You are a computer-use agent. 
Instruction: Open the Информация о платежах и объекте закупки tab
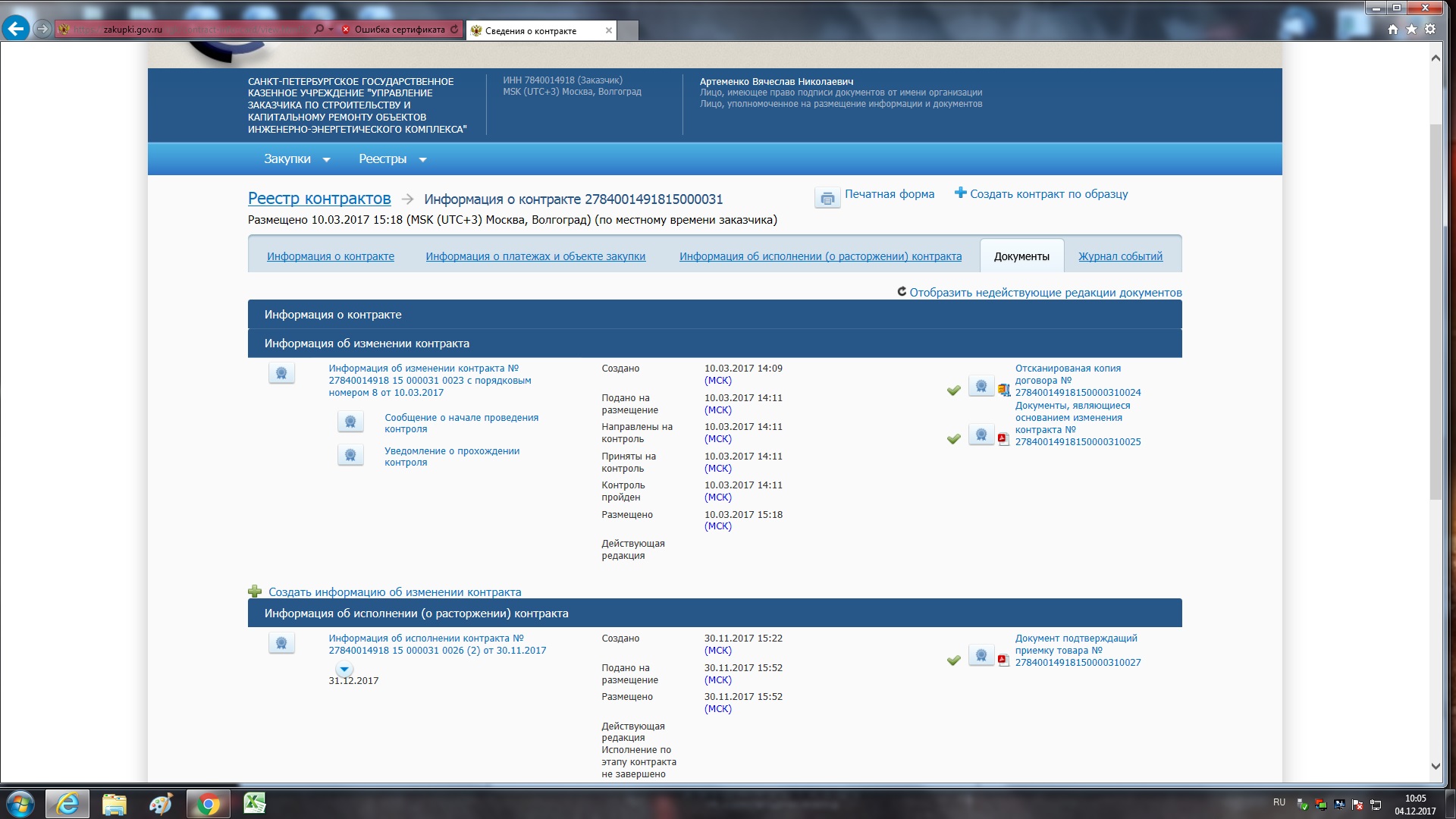pos(535,256)
